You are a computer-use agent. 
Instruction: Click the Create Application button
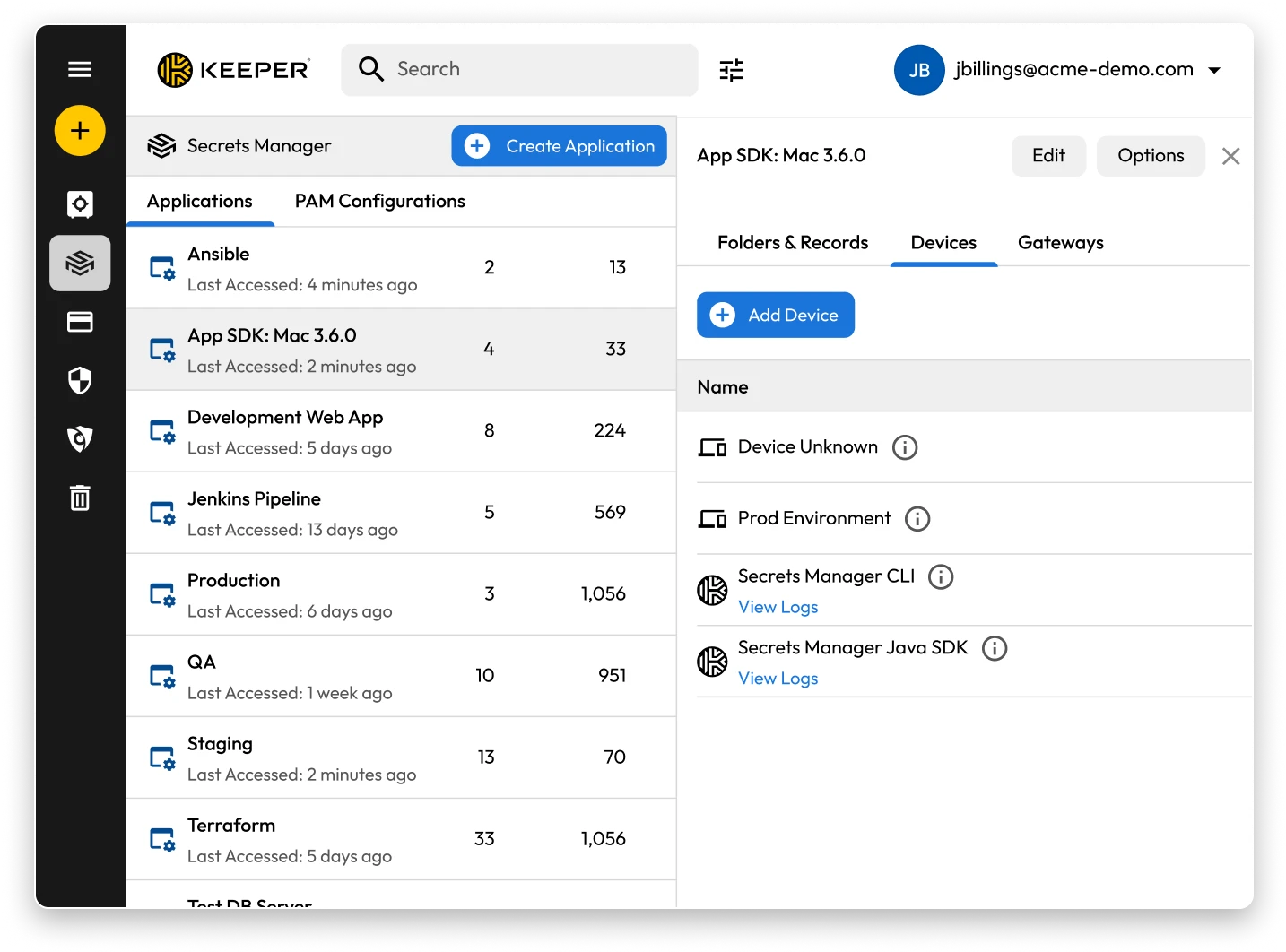coord(559,146)
